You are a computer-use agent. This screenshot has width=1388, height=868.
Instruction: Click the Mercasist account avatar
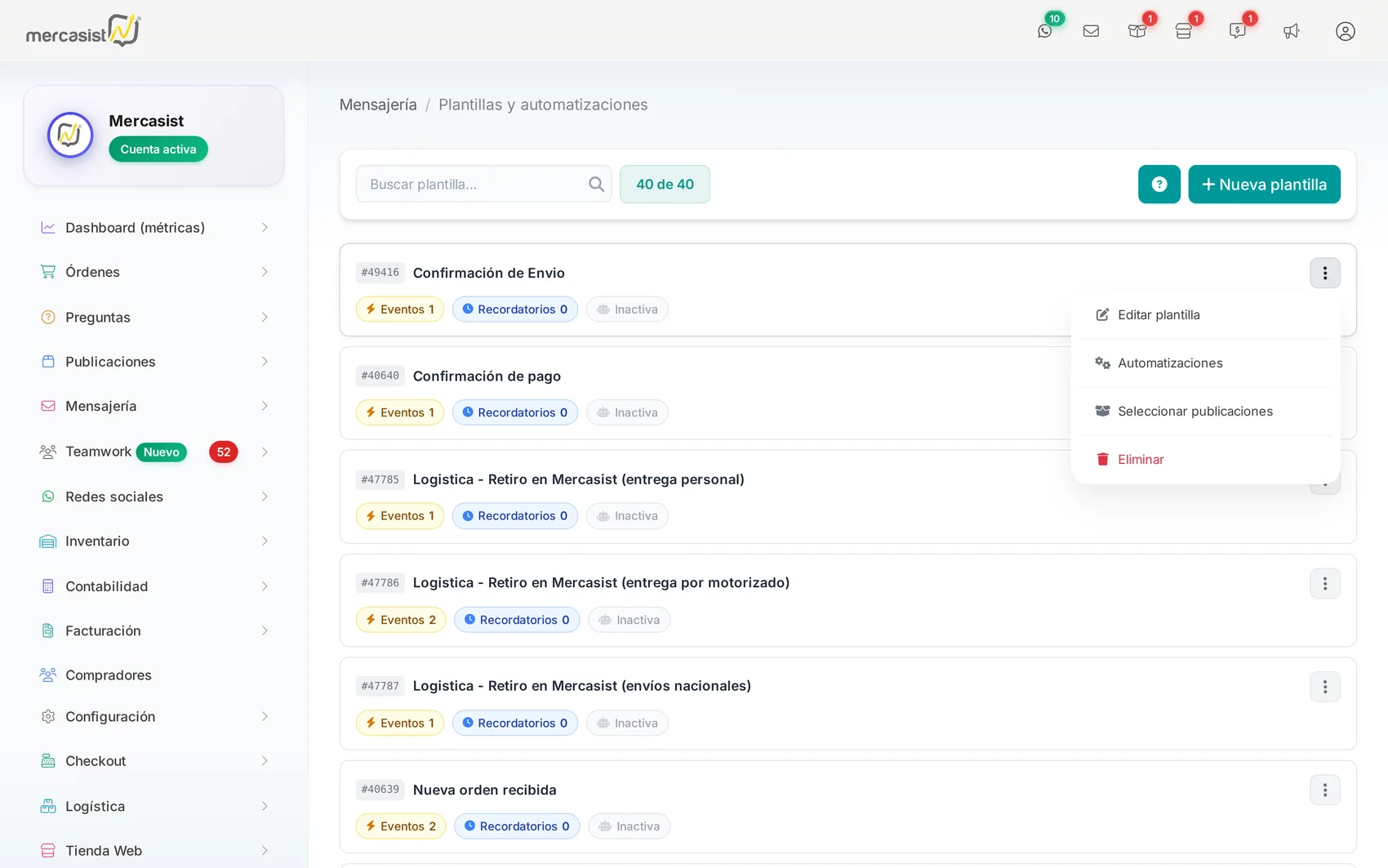pyautogui.click(x=70, y=135)
